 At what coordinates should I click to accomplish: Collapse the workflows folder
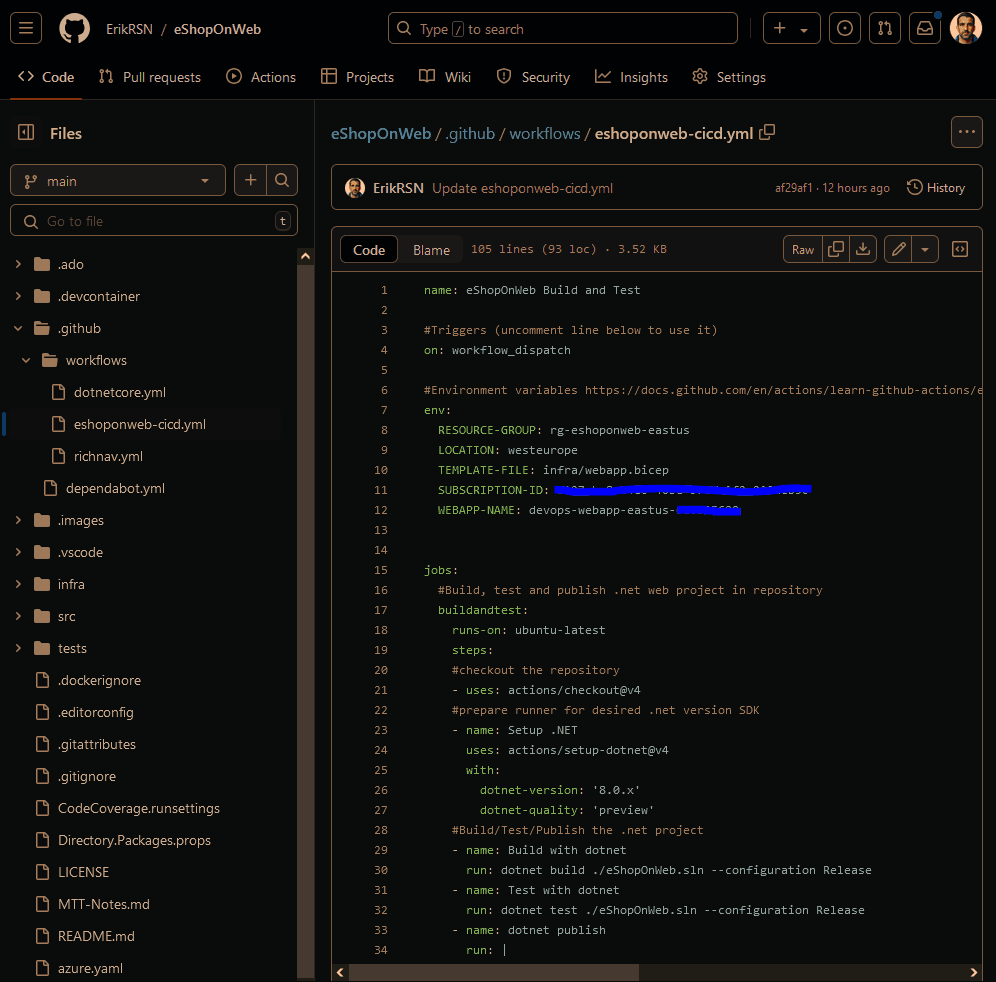pyautogui.click(x=26, y=360)
